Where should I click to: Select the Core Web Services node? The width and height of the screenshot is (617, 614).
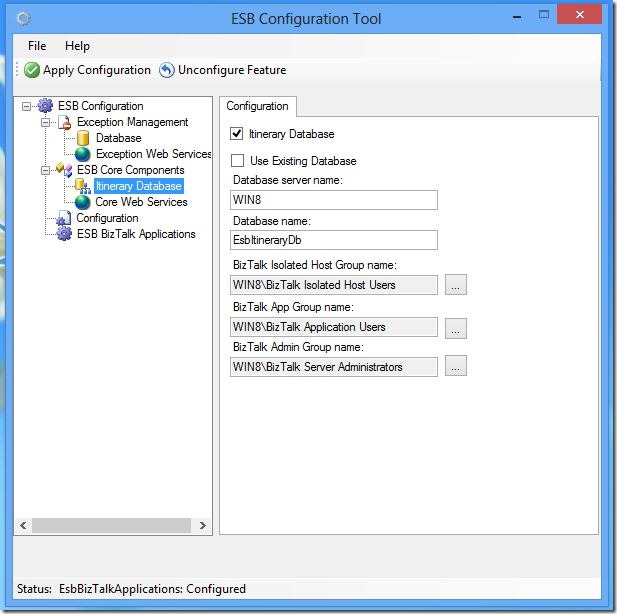coord(141,202)
